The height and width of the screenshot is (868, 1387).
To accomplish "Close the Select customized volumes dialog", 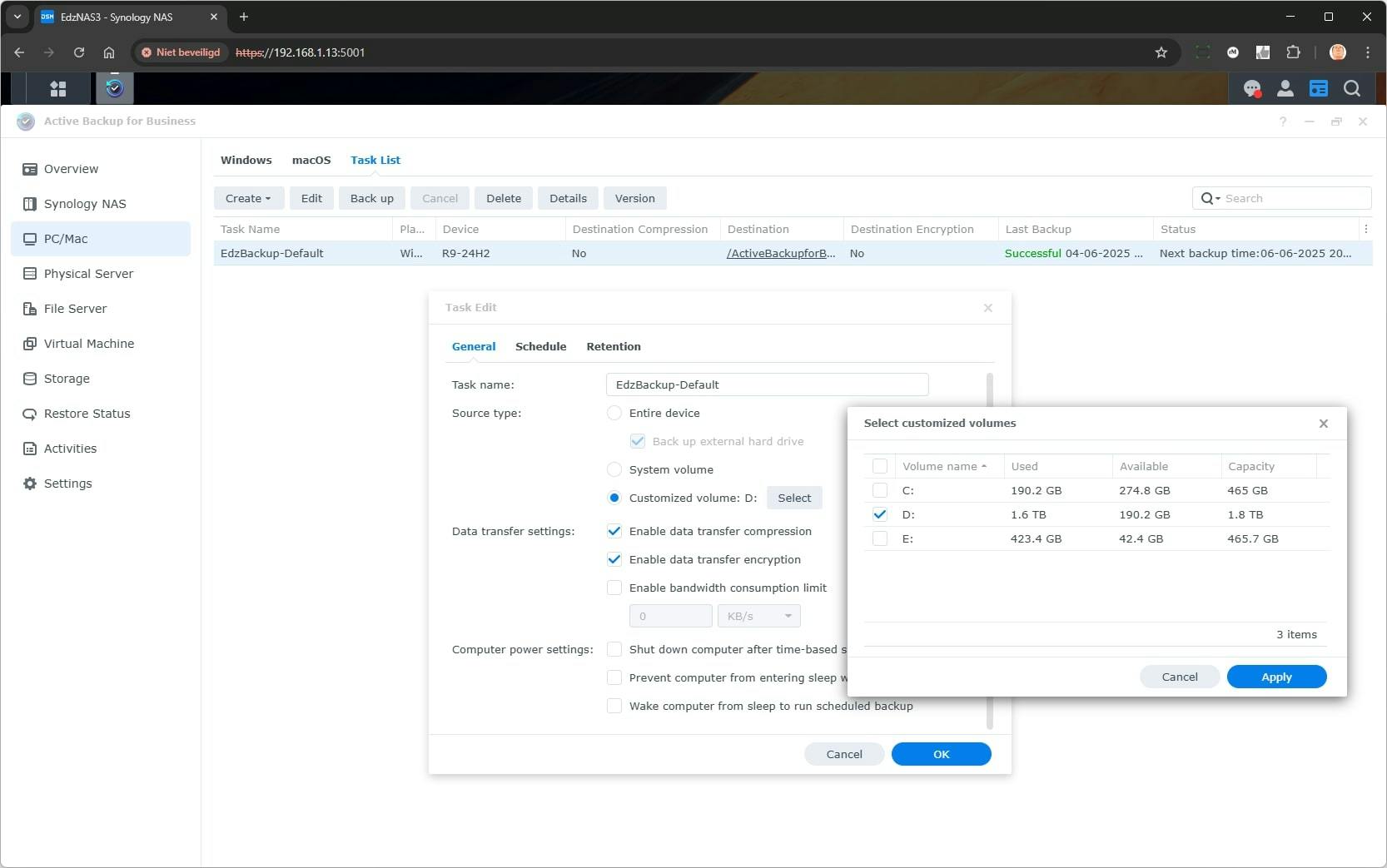I will 1324,424.
